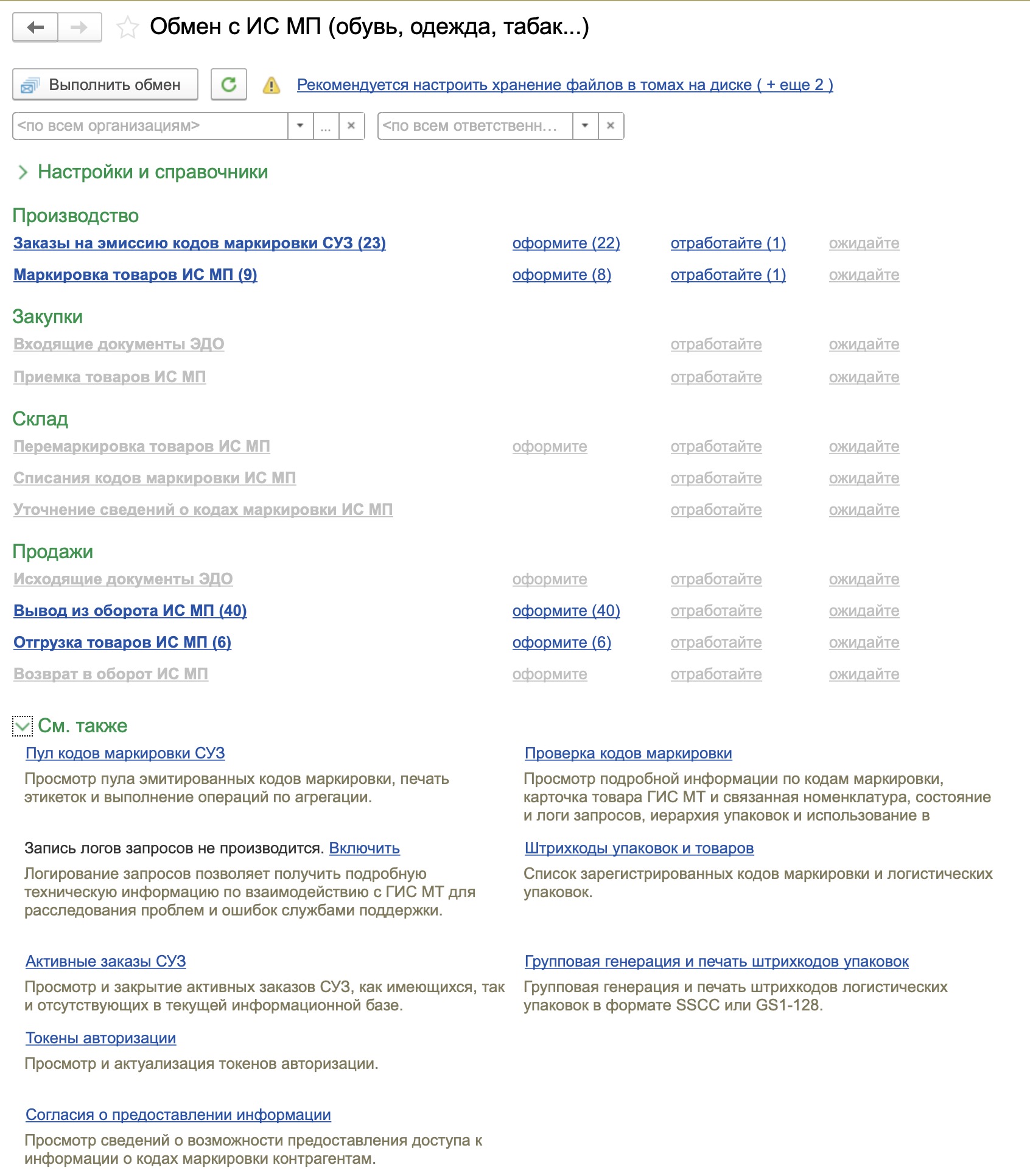
Task: Open Уточнение сведений о кодах маркировки
Action: point(203,510)
